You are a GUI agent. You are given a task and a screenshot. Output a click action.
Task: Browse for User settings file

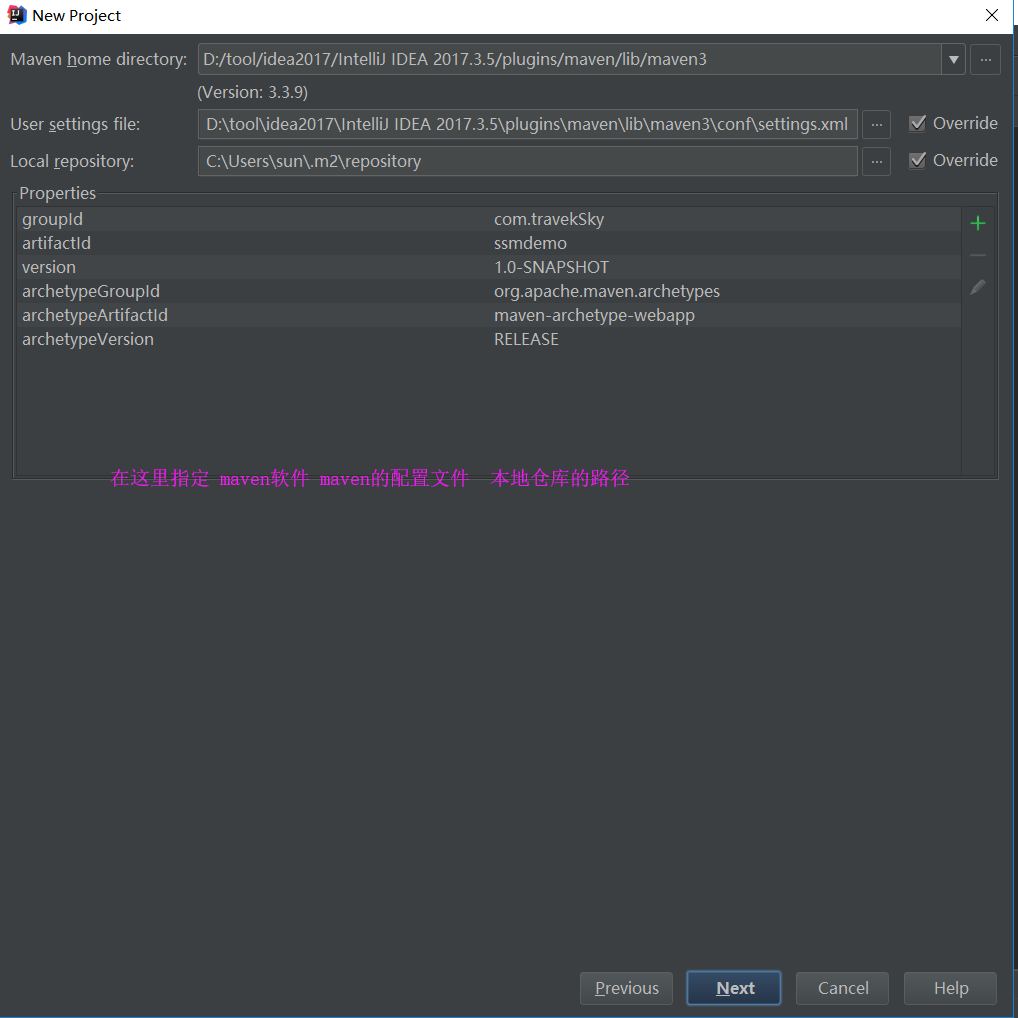coord(876,125)
